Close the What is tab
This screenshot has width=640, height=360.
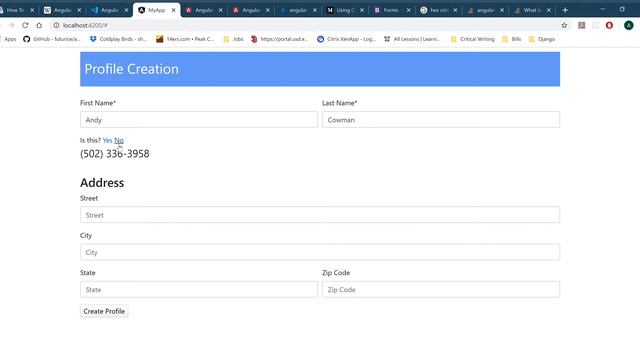[x=549, y=10]
